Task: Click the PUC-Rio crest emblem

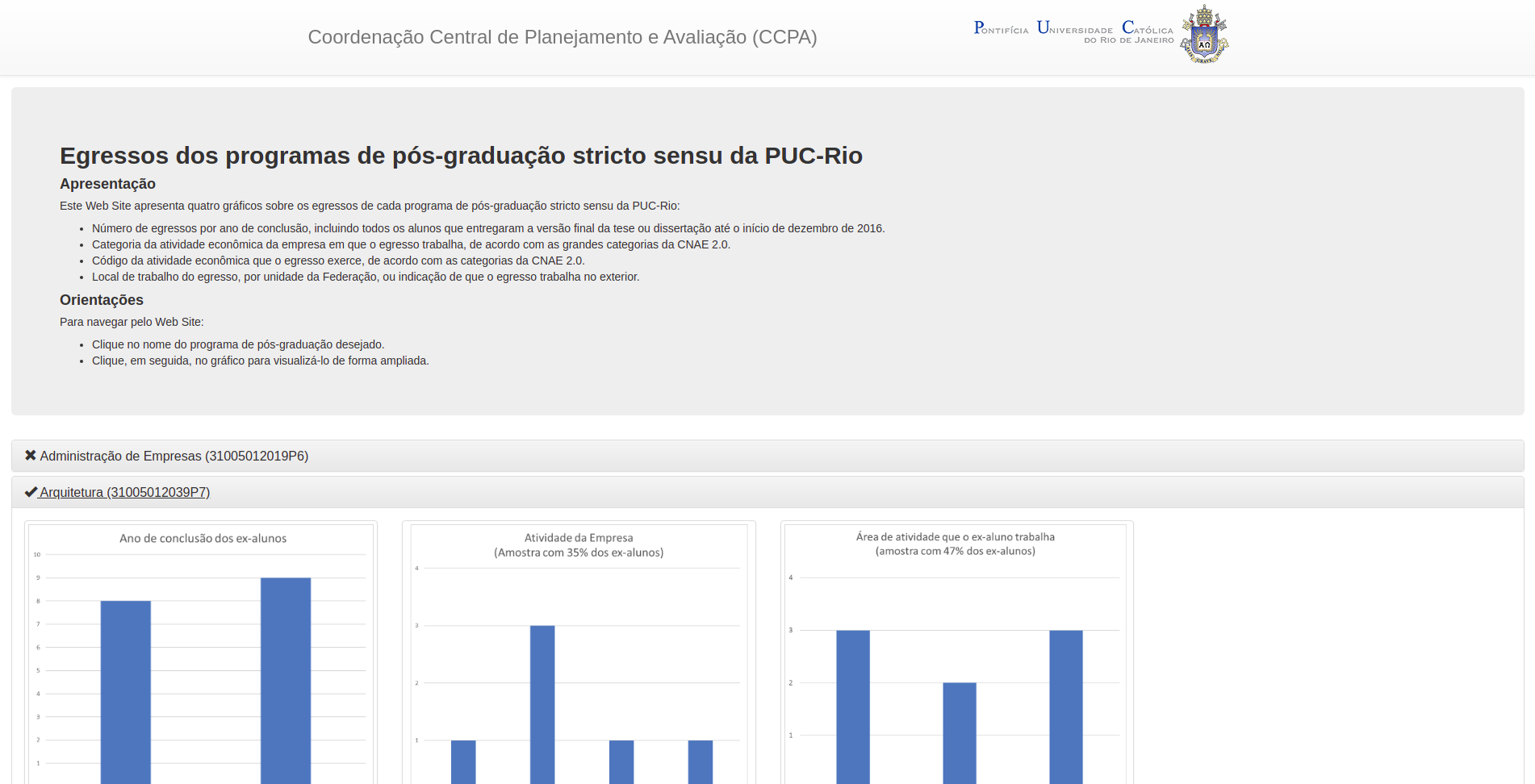Action: (1203, 35)
